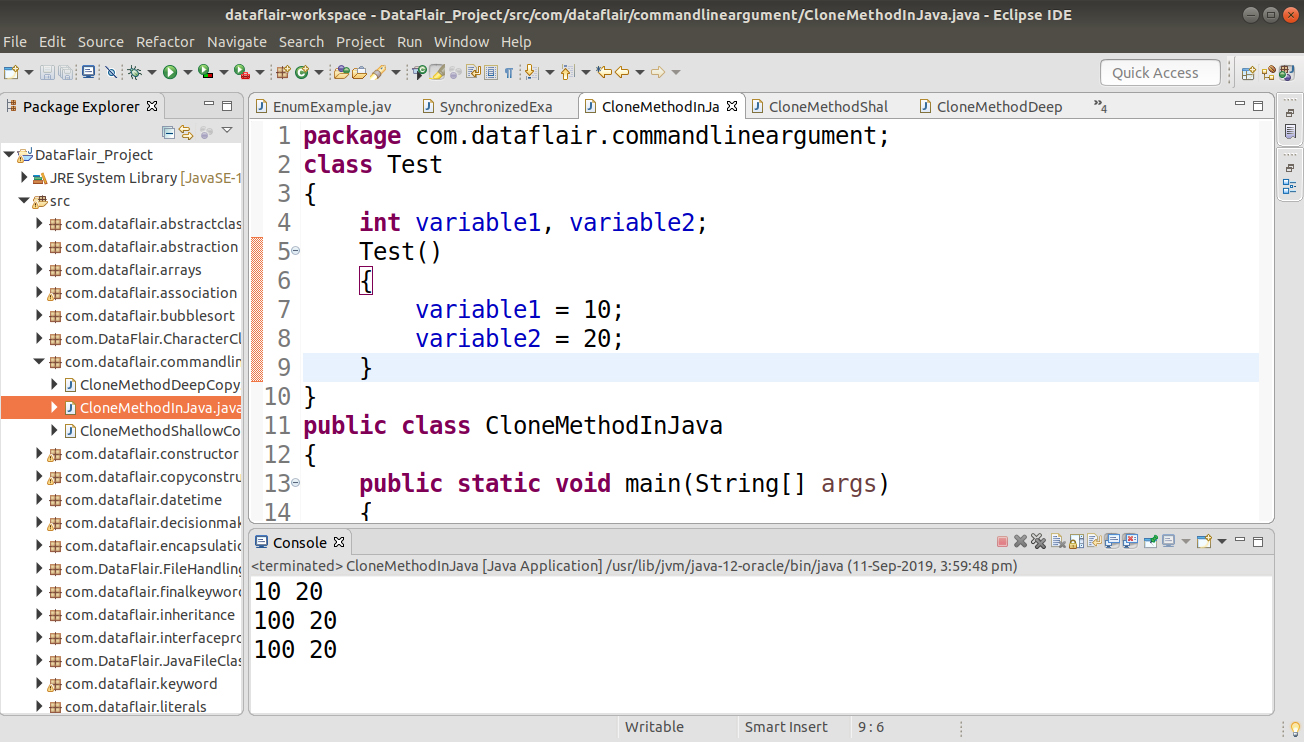Open the Navigate menu
The height and width of the screenshot is (742, 1304).
point(237,42)
